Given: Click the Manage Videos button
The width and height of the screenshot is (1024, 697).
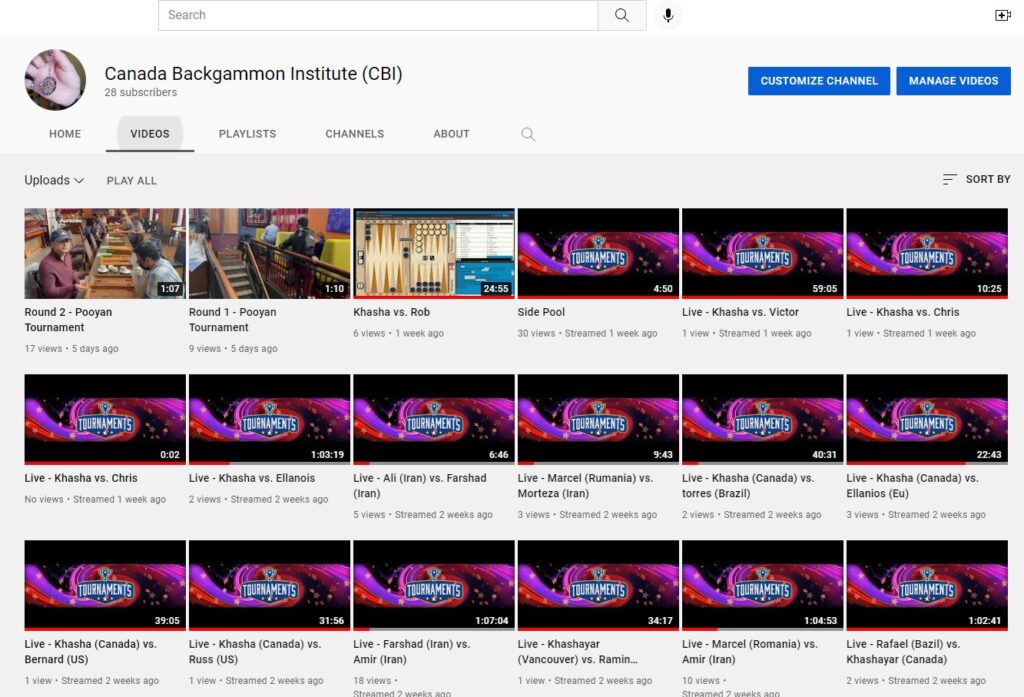Looking at the screenshot, I should coord(953,81).
